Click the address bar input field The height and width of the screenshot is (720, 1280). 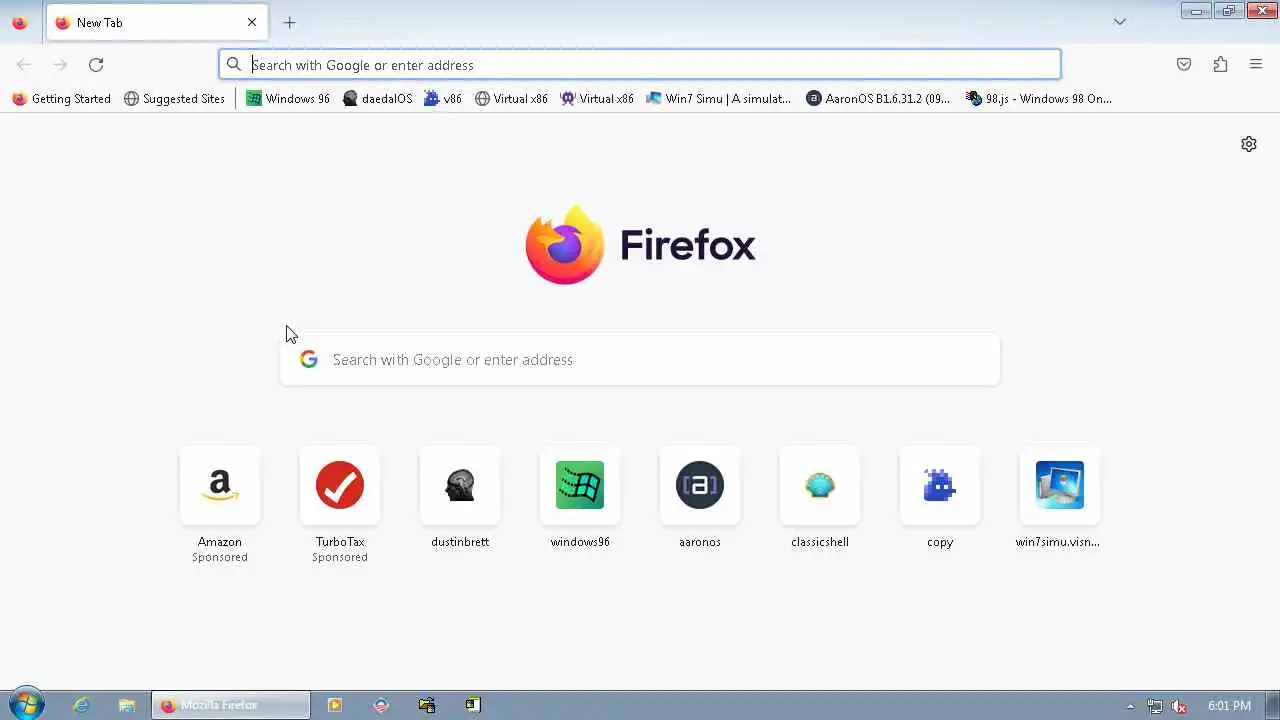pyautogui.click(x=640, y=65)
